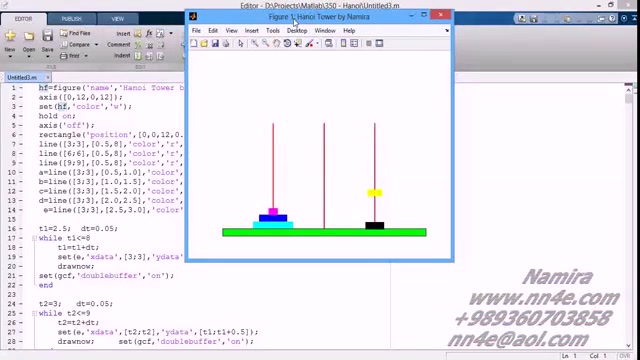Click the editor vertical scrollbar thumb
The width and height of the screenshot is (640, 360).
(629, 97)
